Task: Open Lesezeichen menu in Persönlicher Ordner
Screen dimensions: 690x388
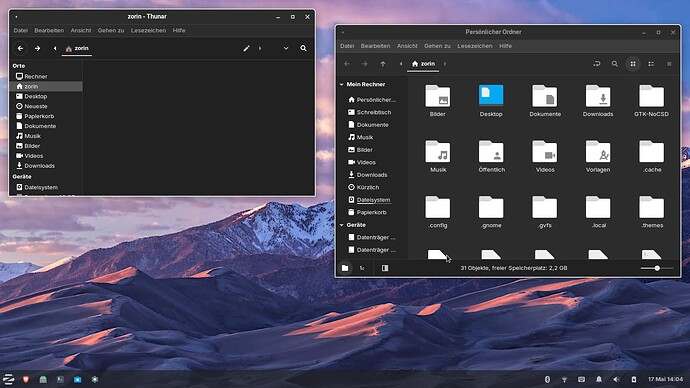Action: point(474,46)
